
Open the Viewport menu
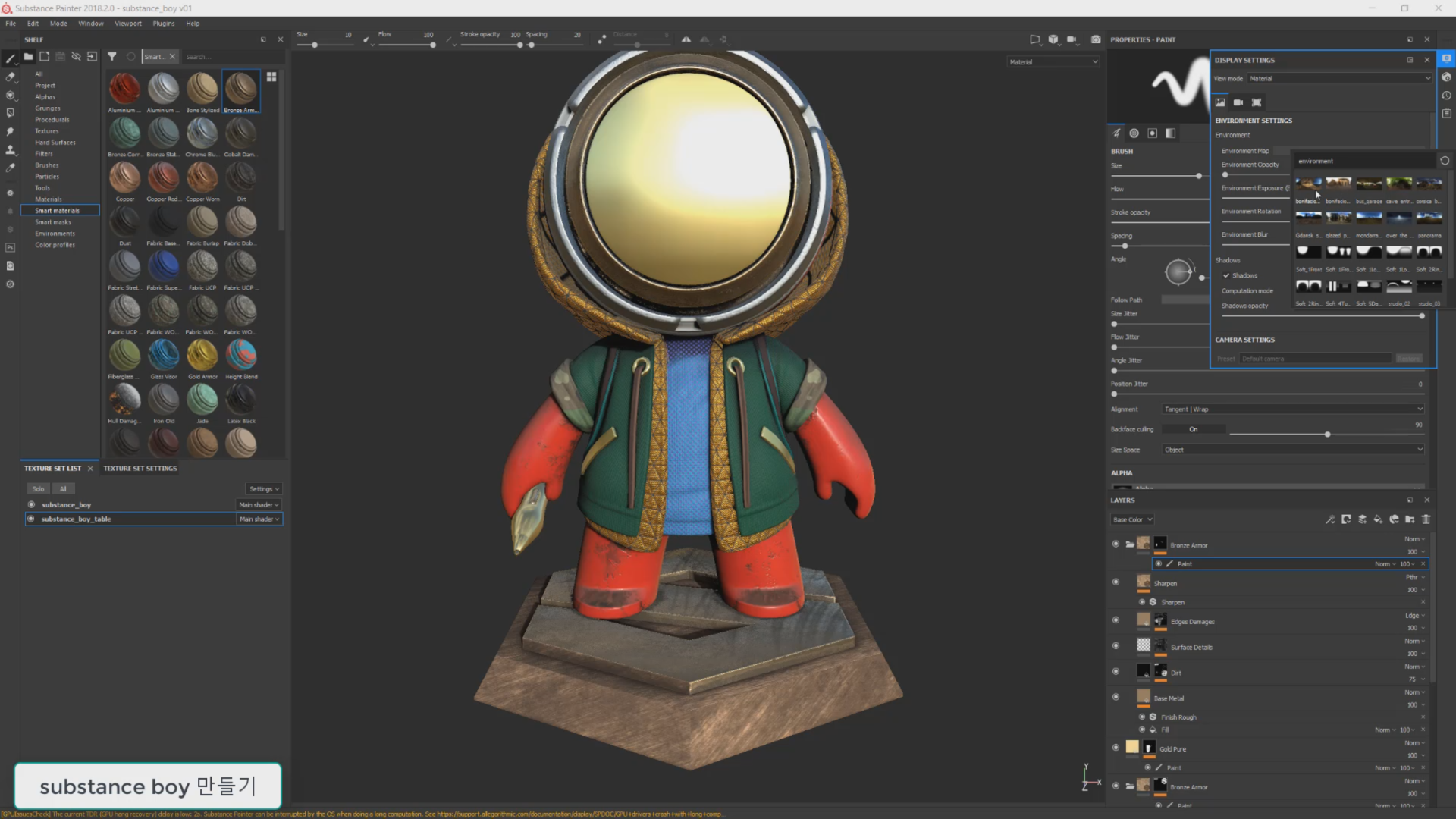point(127,24)
